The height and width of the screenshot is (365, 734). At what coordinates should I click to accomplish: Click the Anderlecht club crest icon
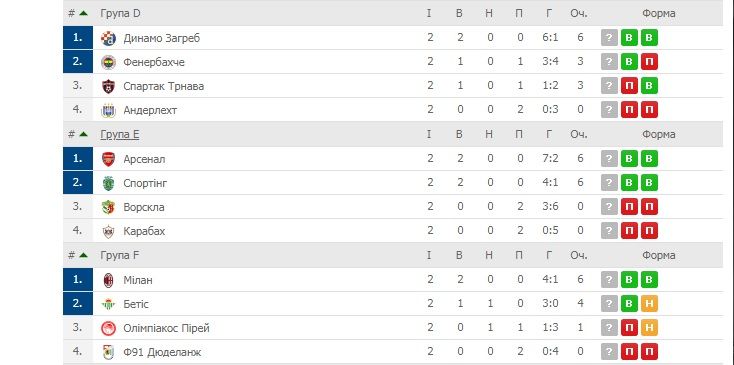(x=108, y=110)
